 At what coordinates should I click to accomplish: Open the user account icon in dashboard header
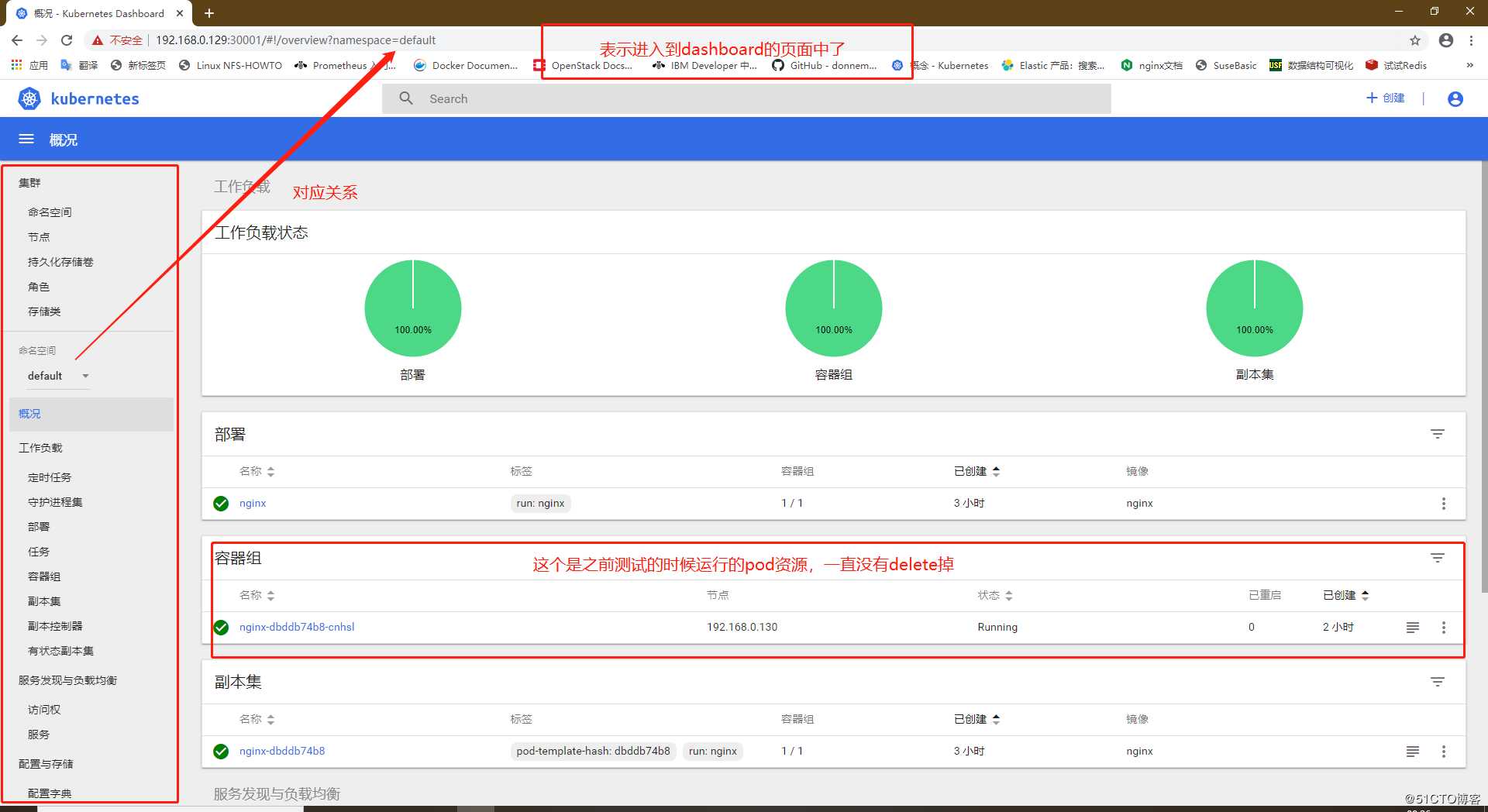point(1455,98)
